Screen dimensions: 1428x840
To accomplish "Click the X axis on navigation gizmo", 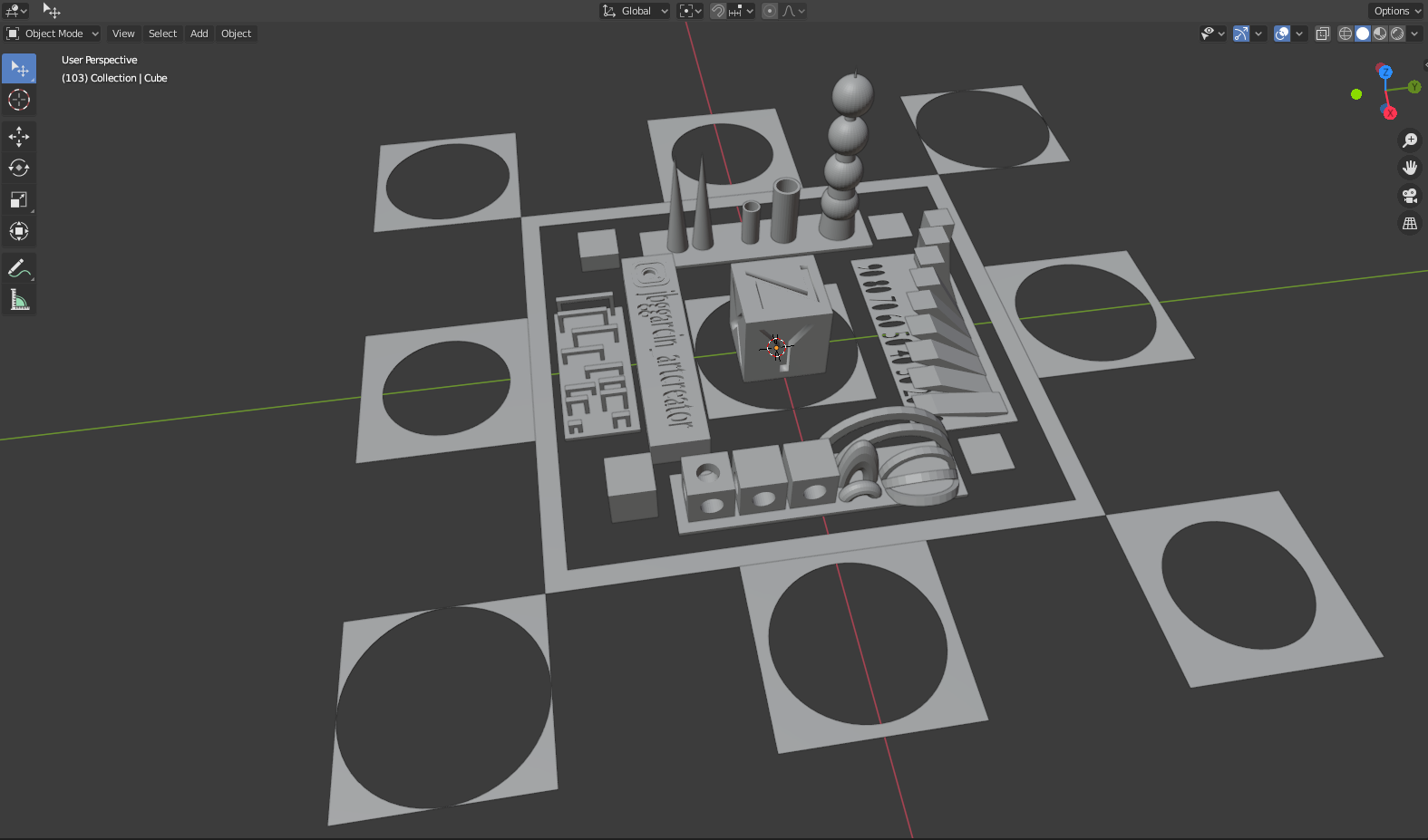I will tap(1390, 113).
